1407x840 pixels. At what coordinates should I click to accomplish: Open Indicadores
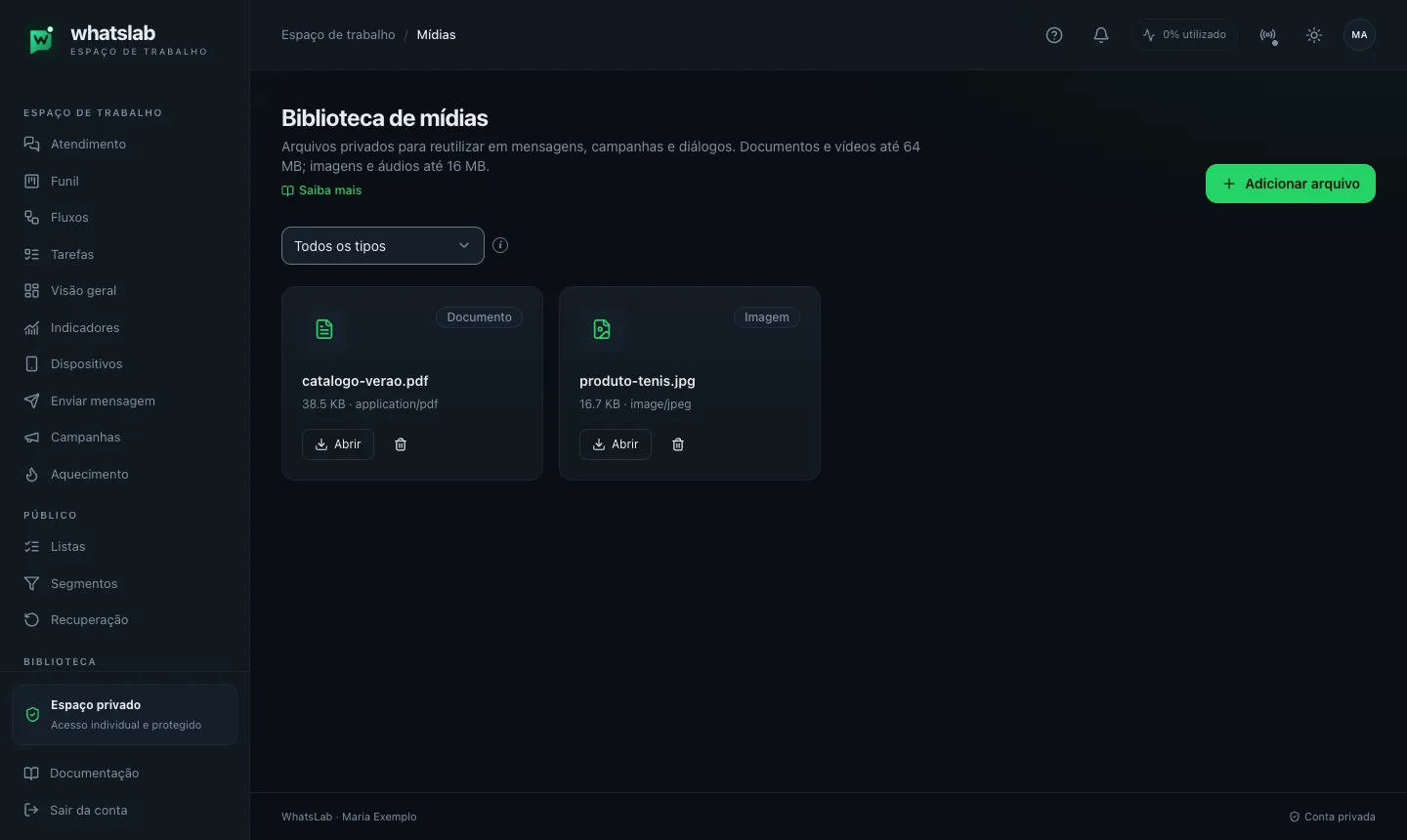pyautogui.click(x=124, y=327)
